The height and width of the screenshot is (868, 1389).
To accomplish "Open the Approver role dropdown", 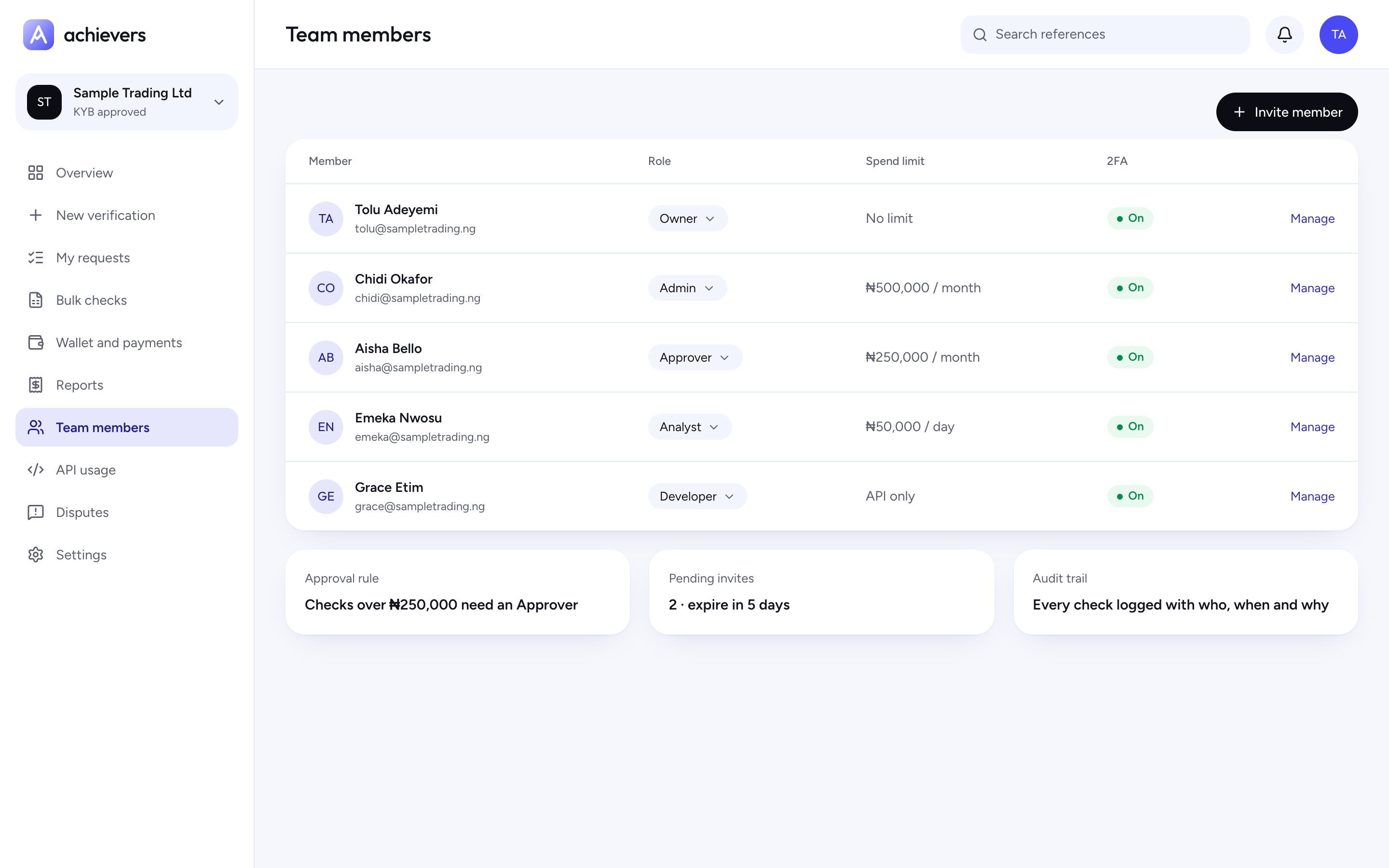I will 695,358.
